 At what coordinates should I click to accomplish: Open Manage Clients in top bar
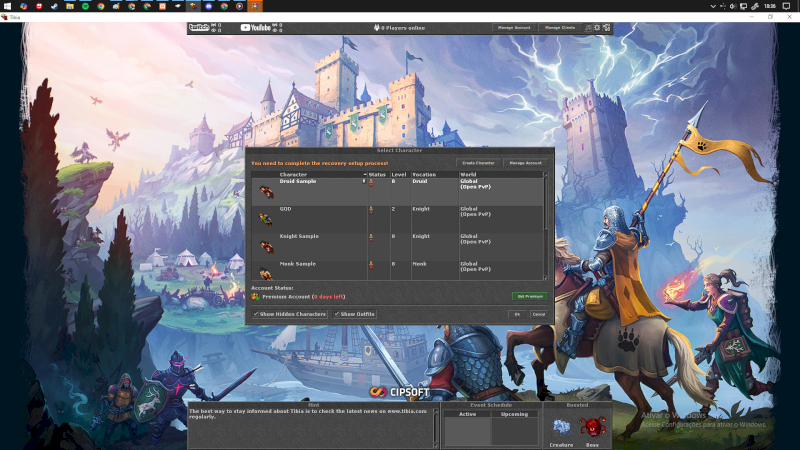tap(560, 28)
